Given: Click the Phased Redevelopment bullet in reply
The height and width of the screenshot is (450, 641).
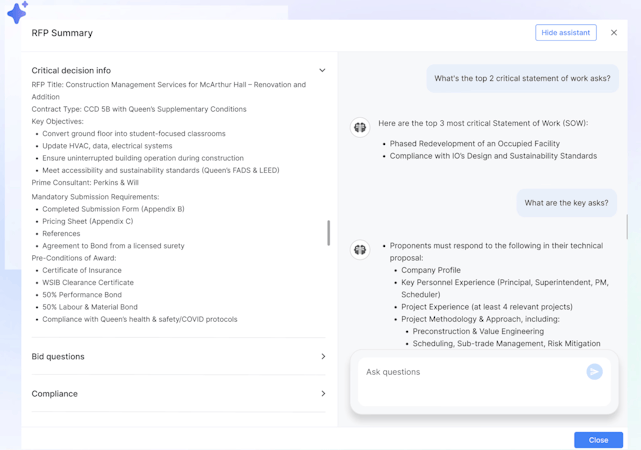Looking at the screenshot, I should pos(474,144).
